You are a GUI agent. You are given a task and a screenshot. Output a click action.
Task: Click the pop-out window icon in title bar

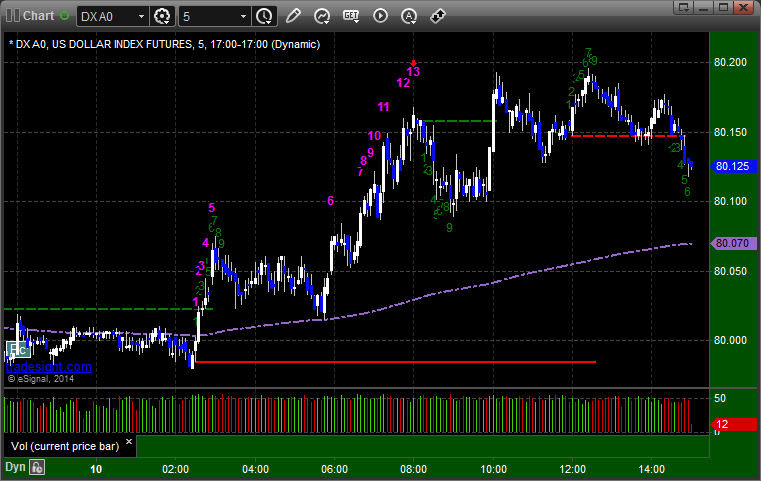684,7
